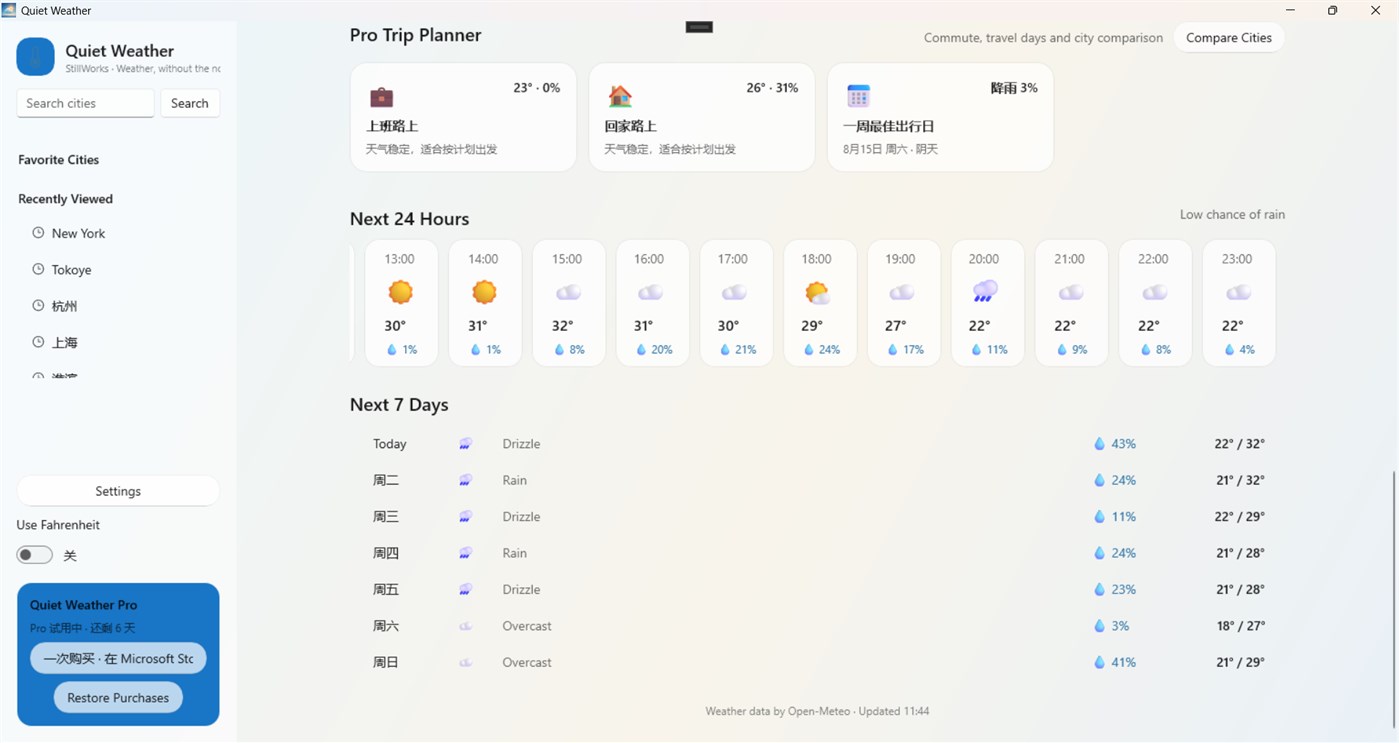Click the Pro 试用中 trial status text
1399x743 pixels.
tap(82, 628)
